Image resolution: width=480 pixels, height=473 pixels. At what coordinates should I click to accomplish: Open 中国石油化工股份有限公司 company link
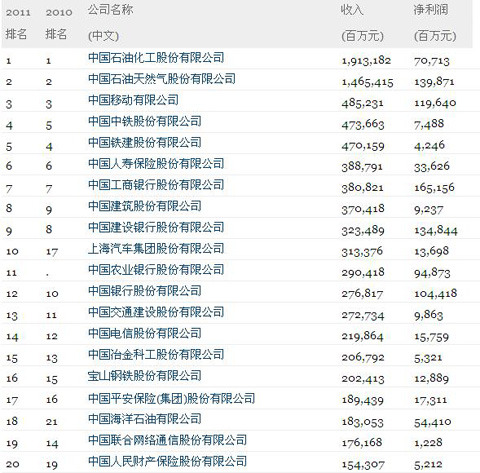tap(156, 58)
